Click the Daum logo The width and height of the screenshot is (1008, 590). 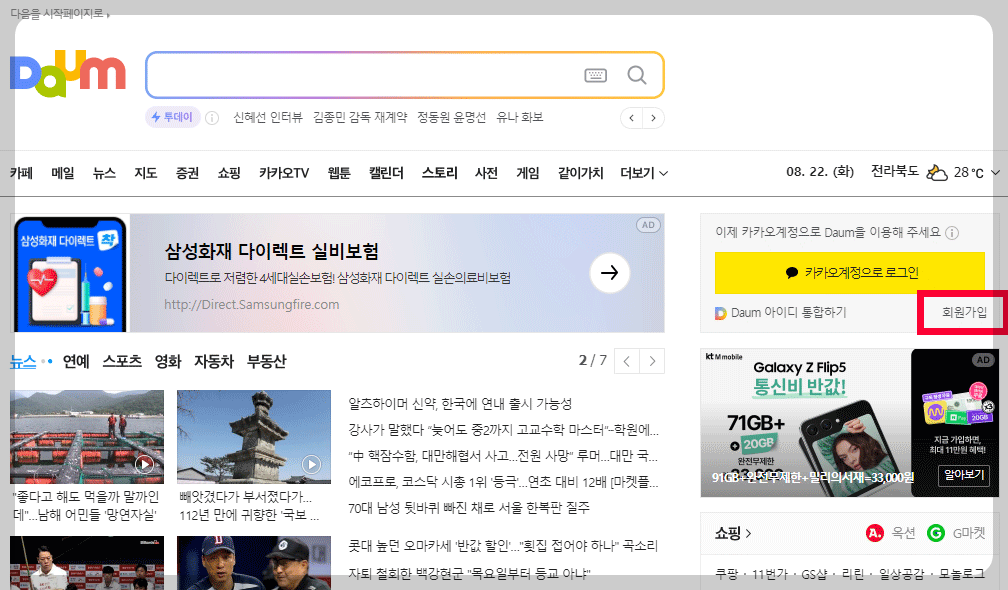pyautogui.click(x=68, y=74)
